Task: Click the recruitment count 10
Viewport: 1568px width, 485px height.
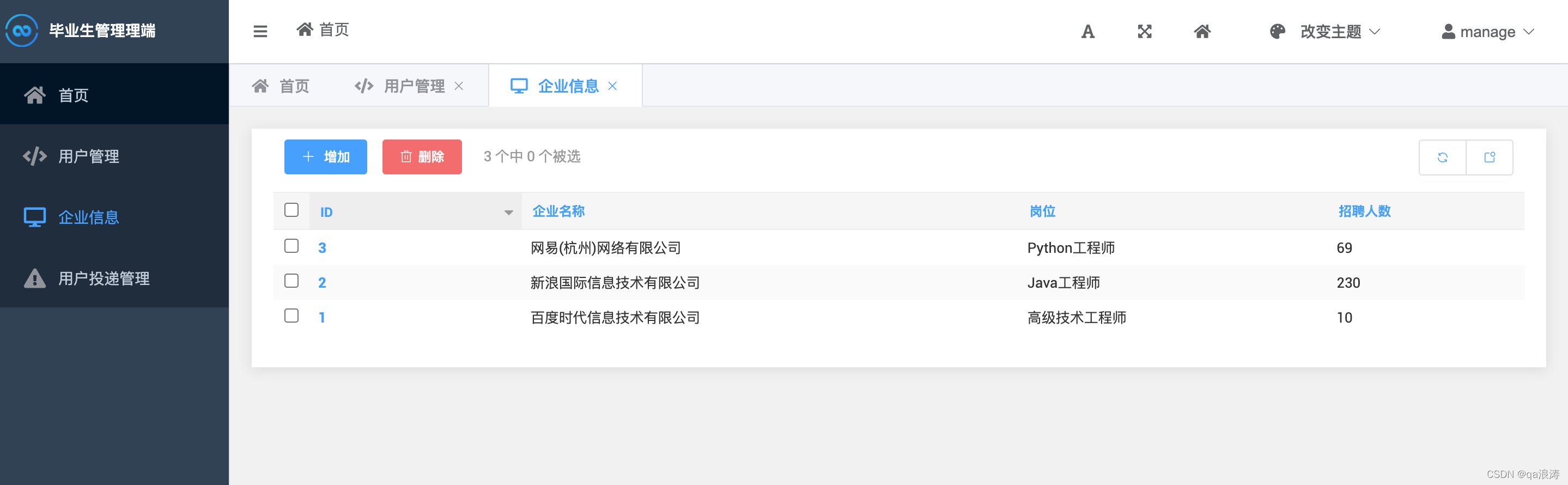Action: pos(1344,317)
